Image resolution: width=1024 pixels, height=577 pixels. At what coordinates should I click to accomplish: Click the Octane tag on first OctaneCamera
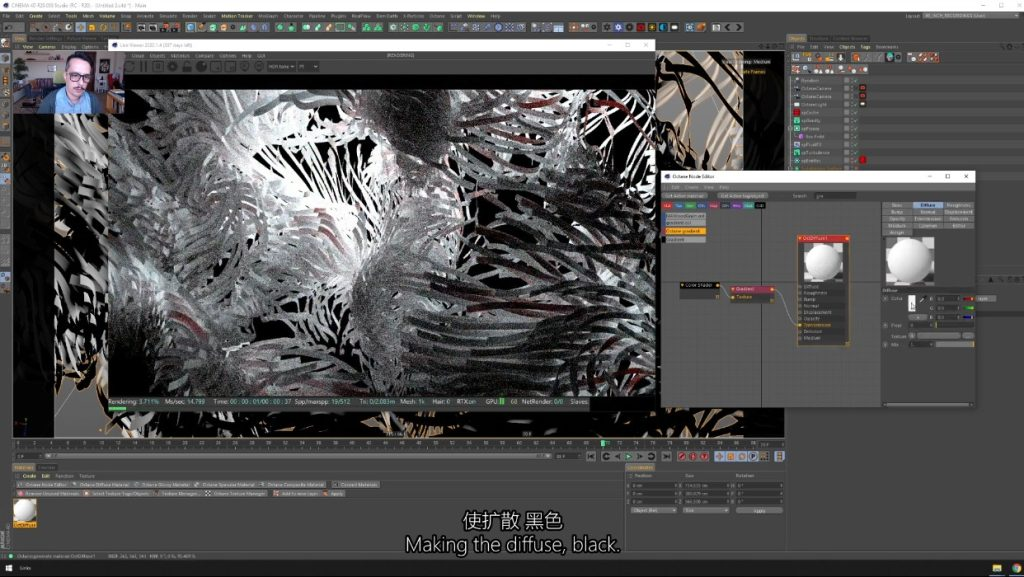862,88
